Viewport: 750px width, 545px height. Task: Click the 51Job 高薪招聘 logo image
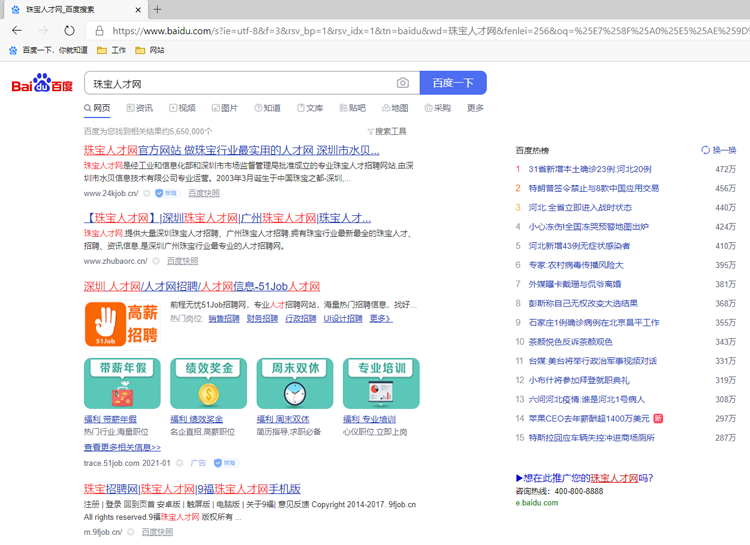click(x=122, y=324)
